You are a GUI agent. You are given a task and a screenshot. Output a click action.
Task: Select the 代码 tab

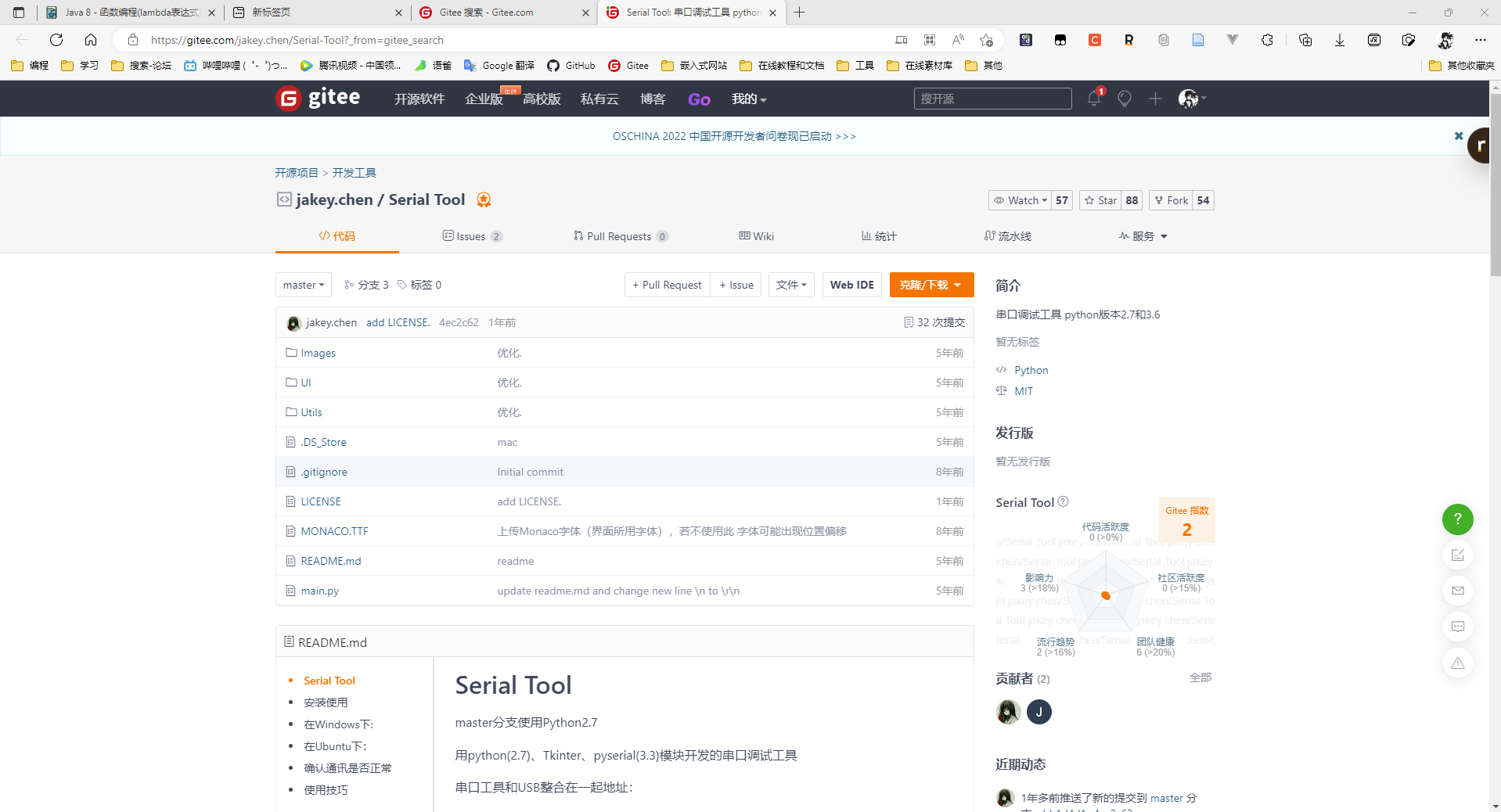tap(337, 236)
